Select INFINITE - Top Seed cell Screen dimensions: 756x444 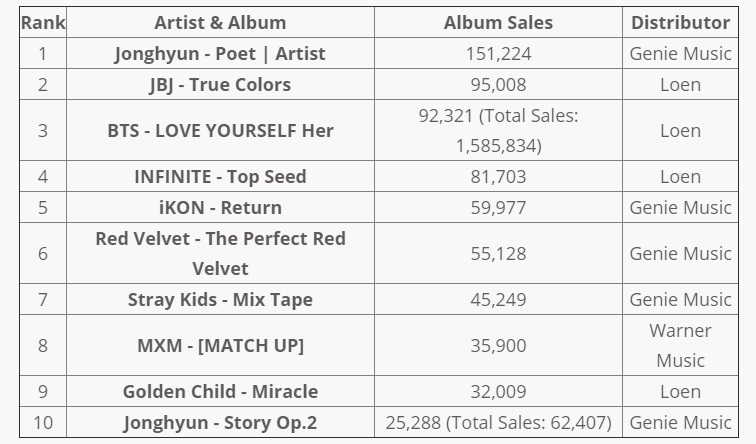pyautogui.click(x=220, y=176)
